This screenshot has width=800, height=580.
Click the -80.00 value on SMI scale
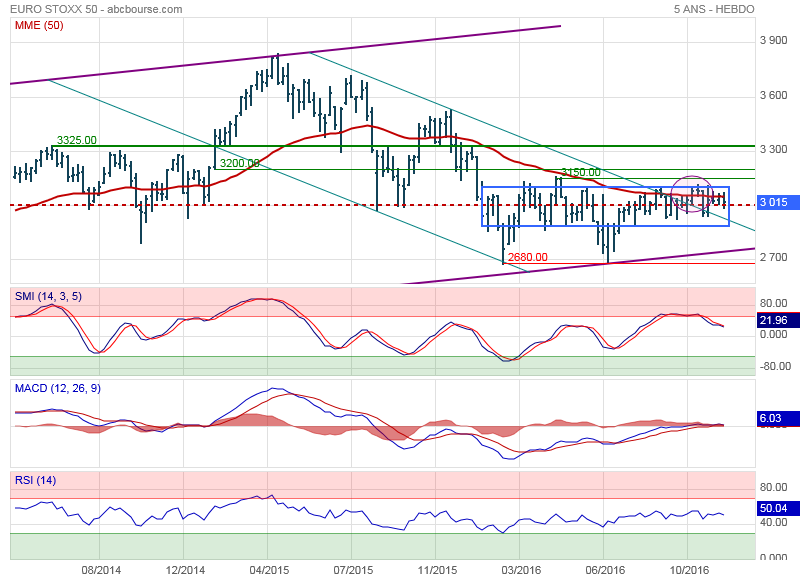775,366
